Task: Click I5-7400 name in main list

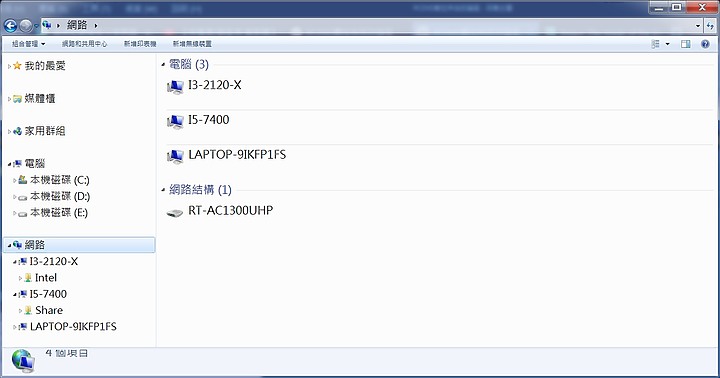Action: tap(209, 119)
